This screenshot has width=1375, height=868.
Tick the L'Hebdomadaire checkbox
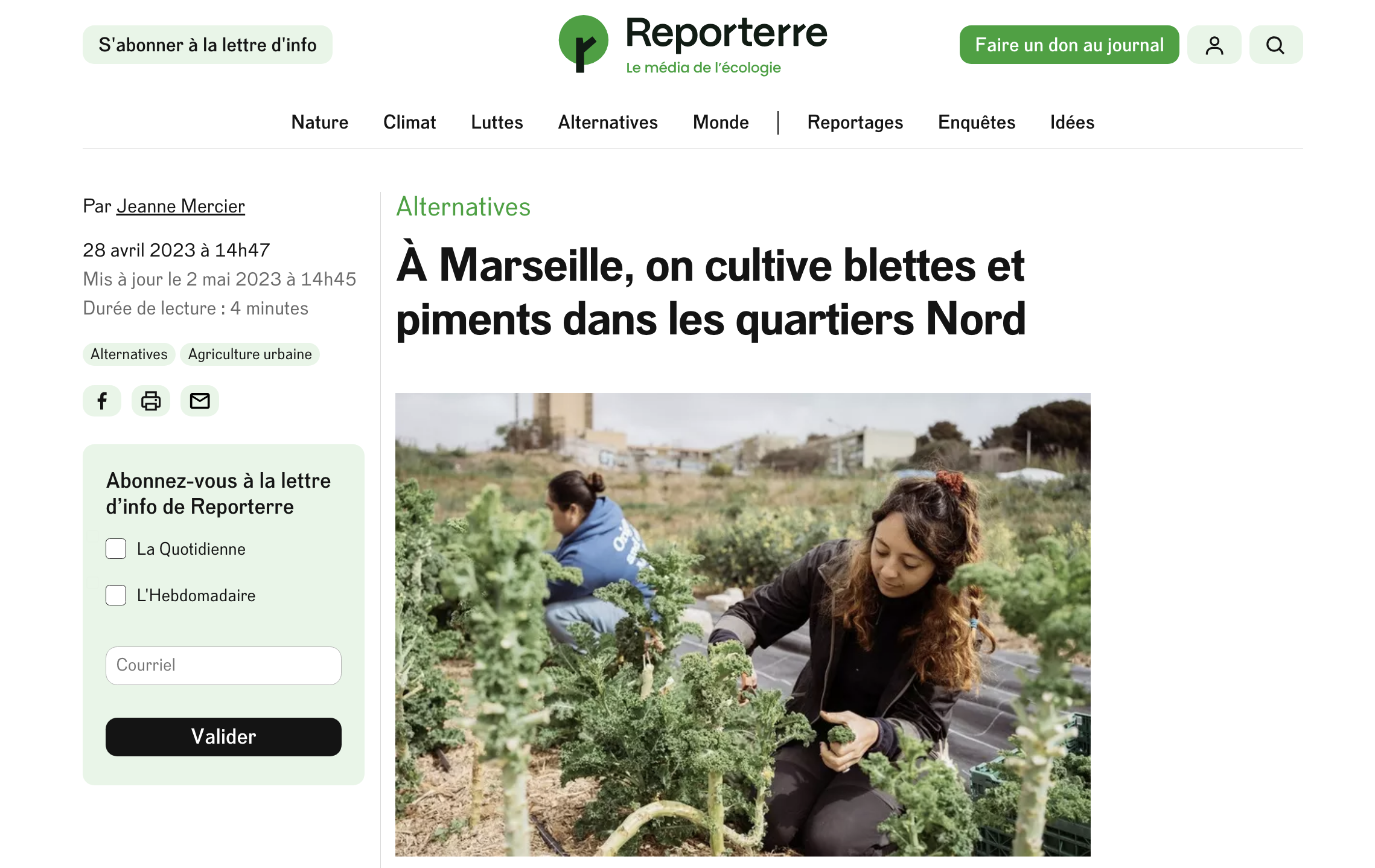[116, 595]
